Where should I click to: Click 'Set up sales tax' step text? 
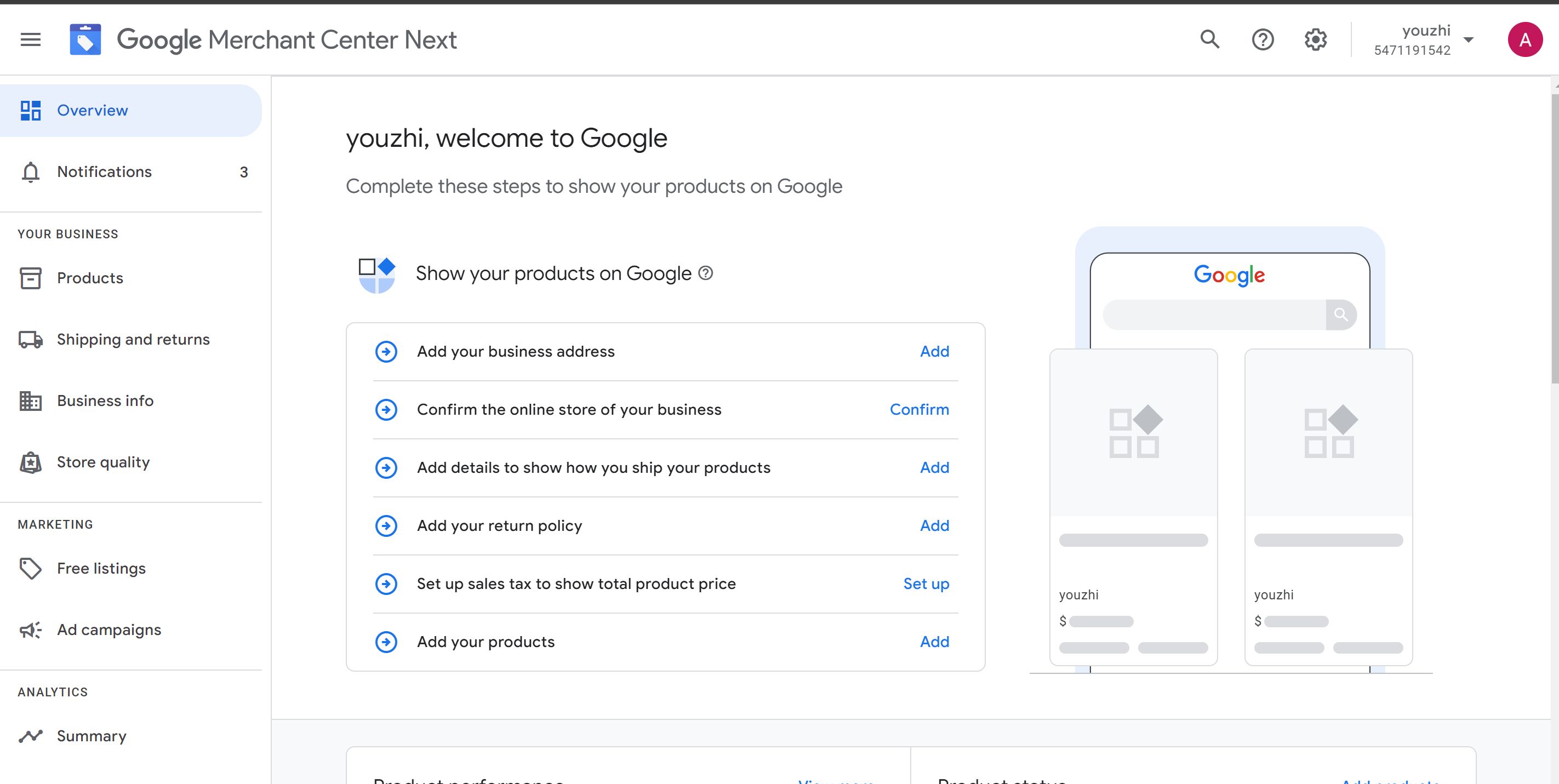pyautogui.click(x=576, y=584)
